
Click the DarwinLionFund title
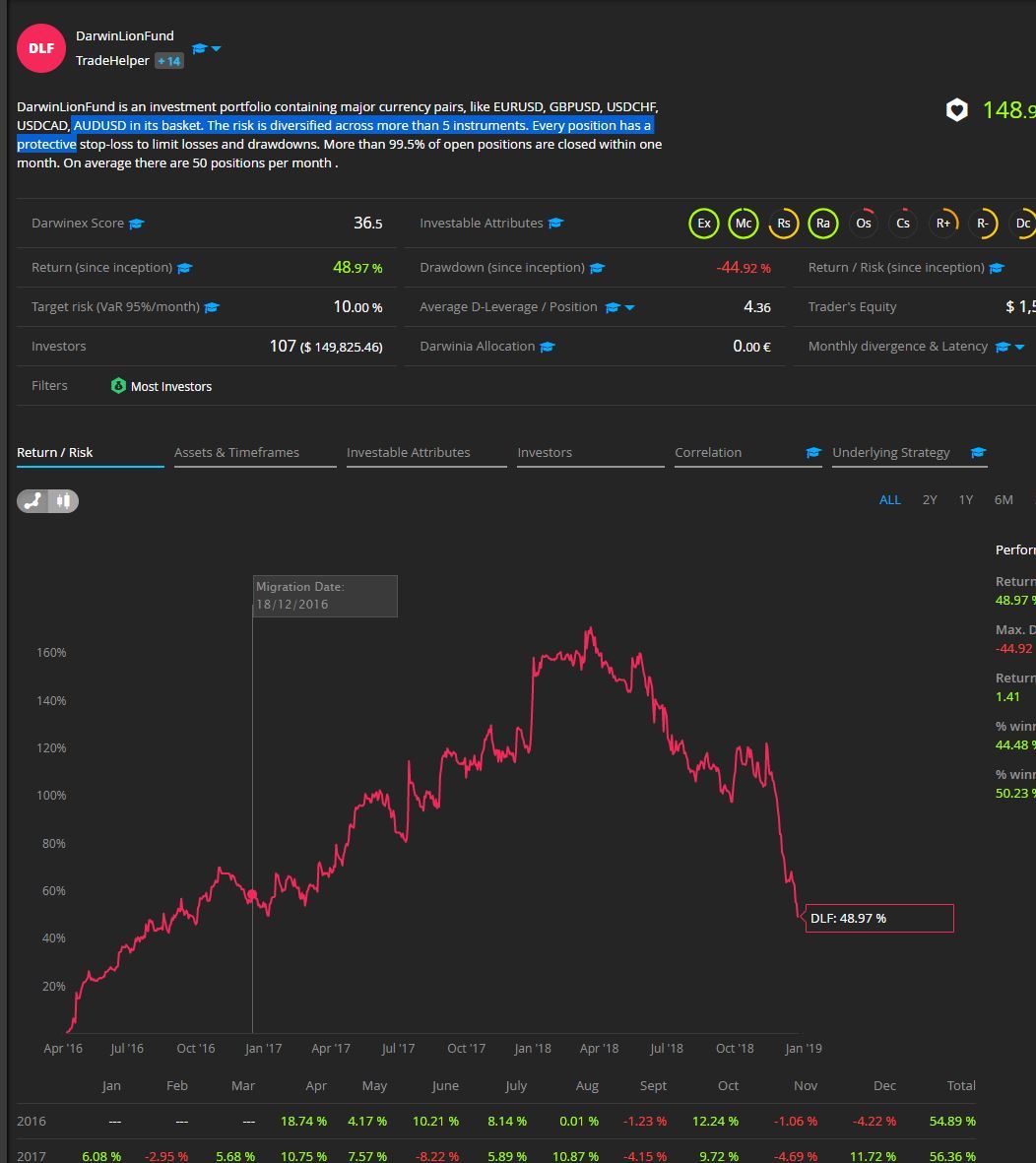coord(125,35)
